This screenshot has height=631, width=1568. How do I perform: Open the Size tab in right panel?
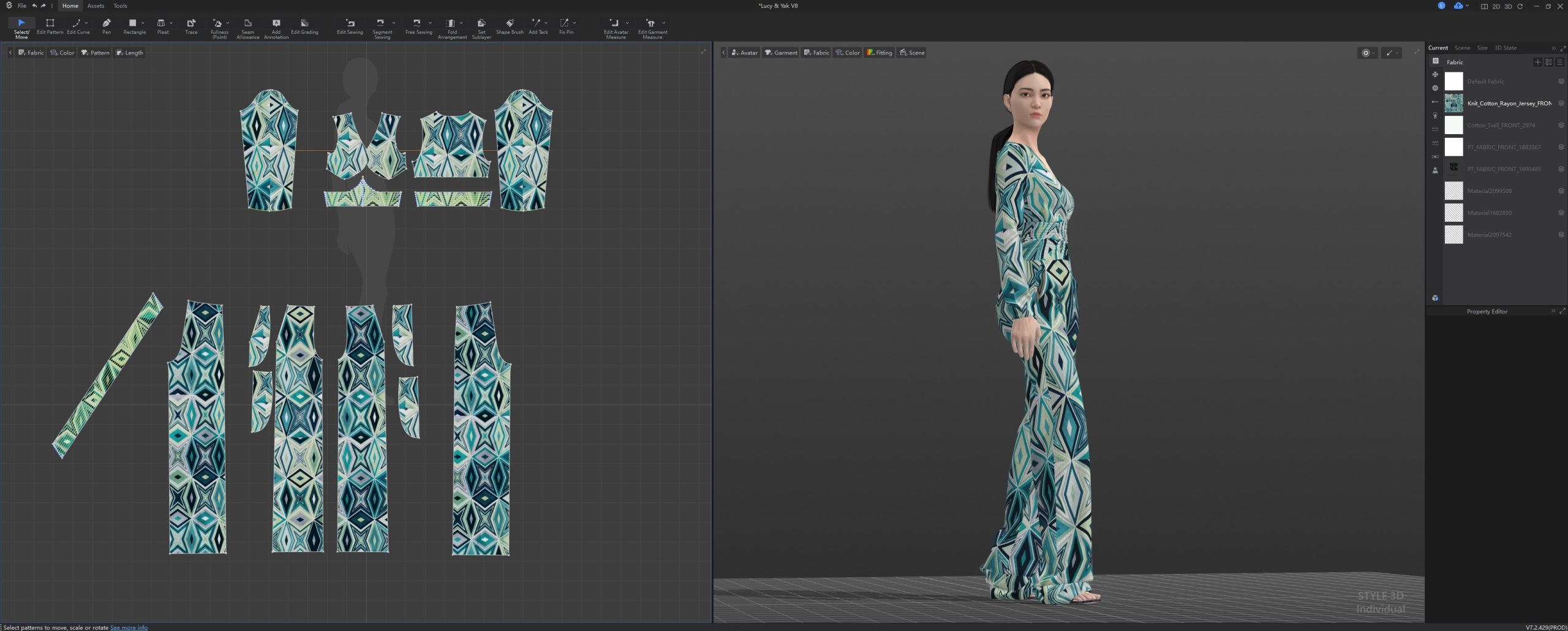[x=1482, y=48]
